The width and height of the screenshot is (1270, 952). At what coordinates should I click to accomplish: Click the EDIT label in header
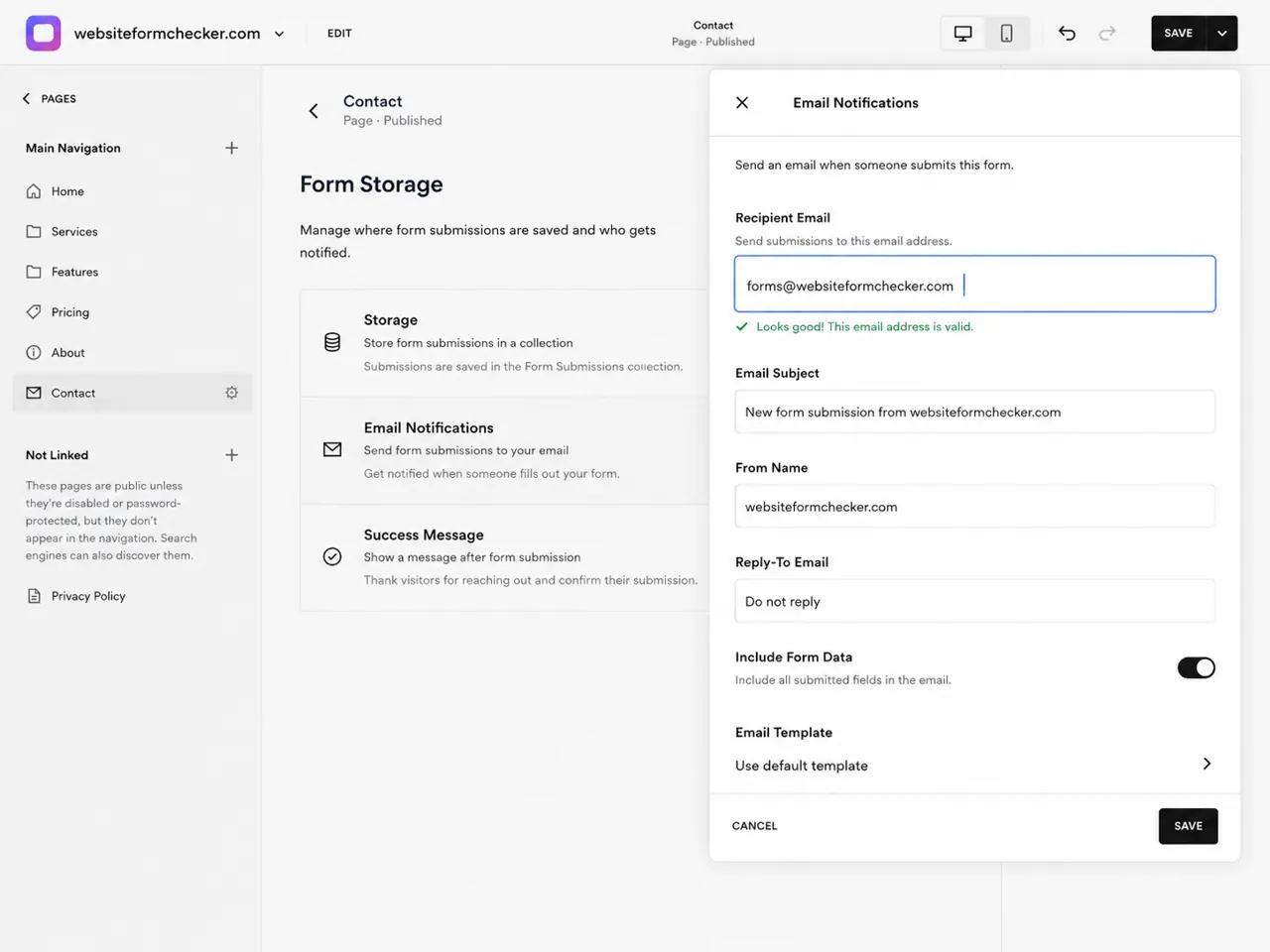point(339,33)
